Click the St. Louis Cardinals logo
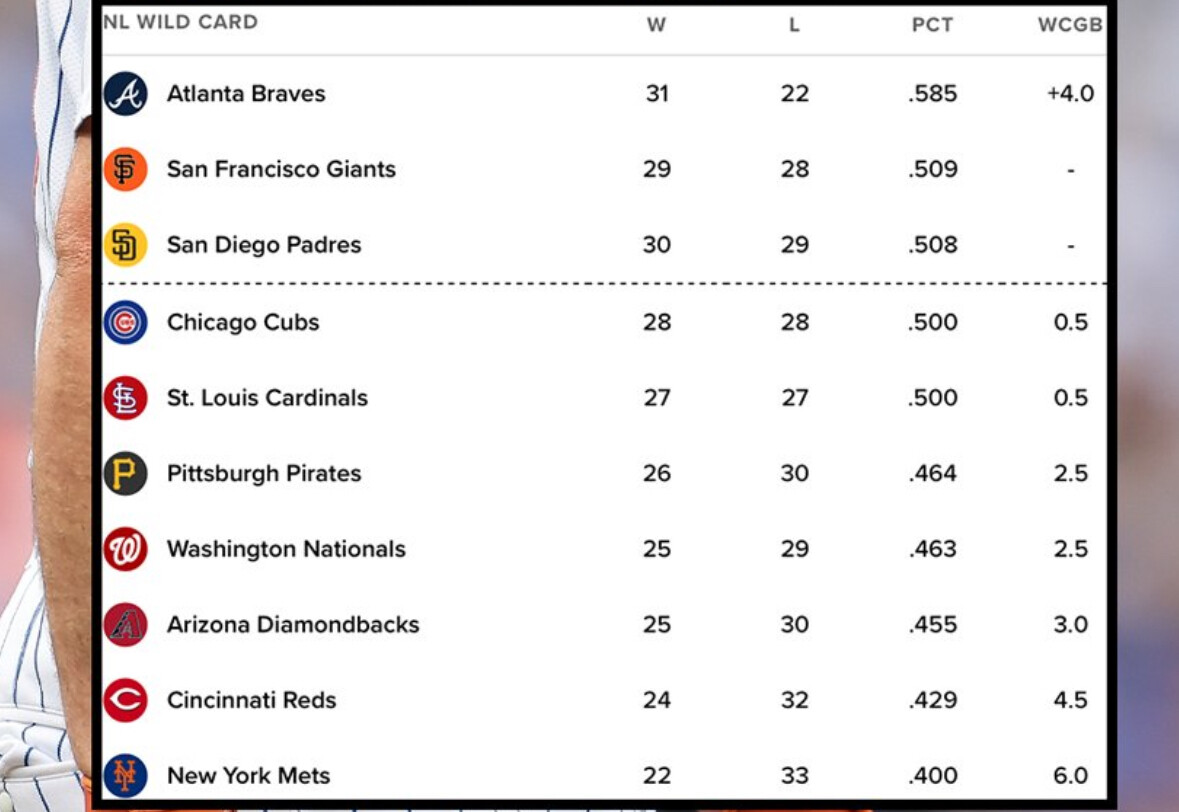This screenshot has width=1179, height=812. point(126,398)
